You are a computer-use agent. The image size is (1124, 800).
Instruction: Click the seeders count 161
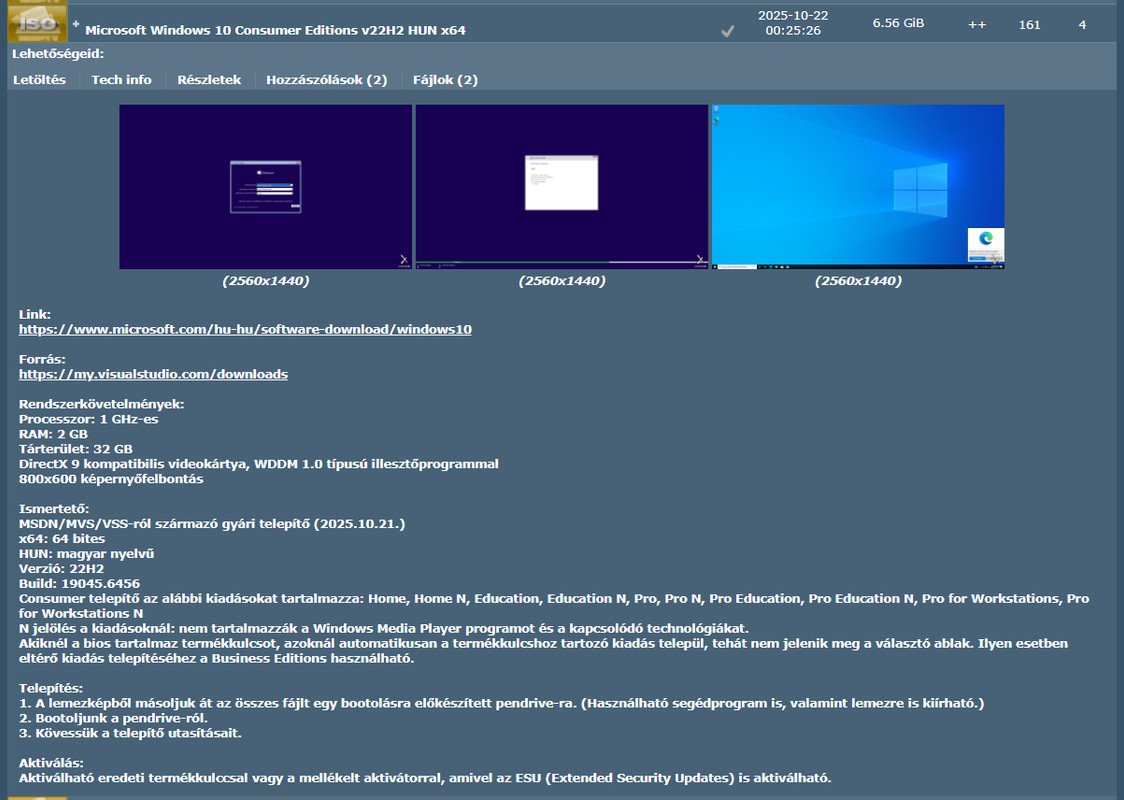pos(1029,24)
